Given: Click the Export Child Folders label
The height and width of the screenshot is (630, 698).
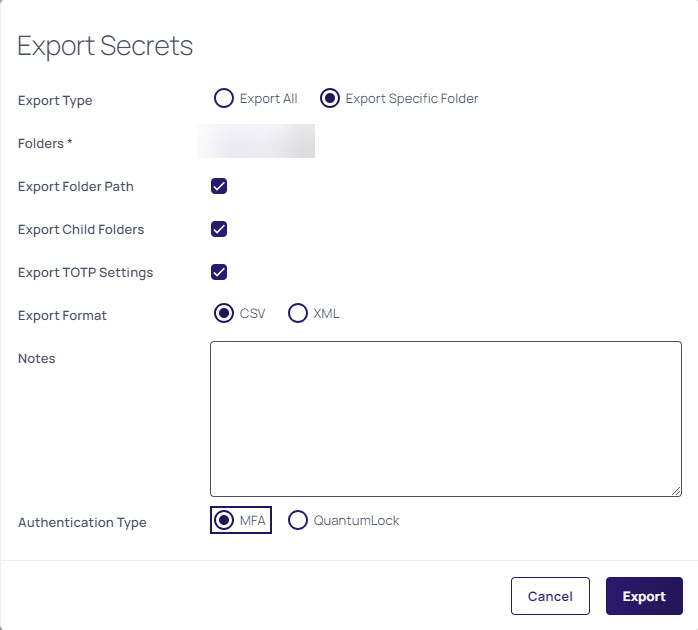Looking at the screenshot, I should 81,229.
